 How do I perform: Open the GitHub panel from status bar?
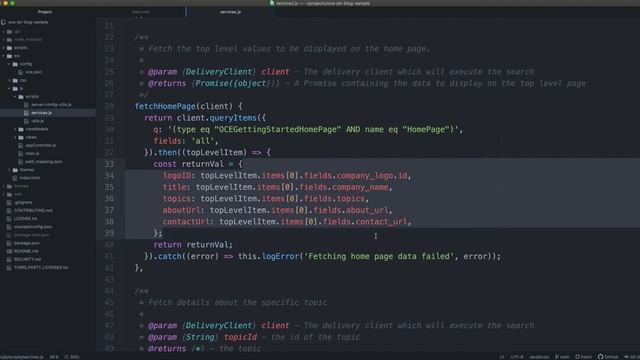608,357
